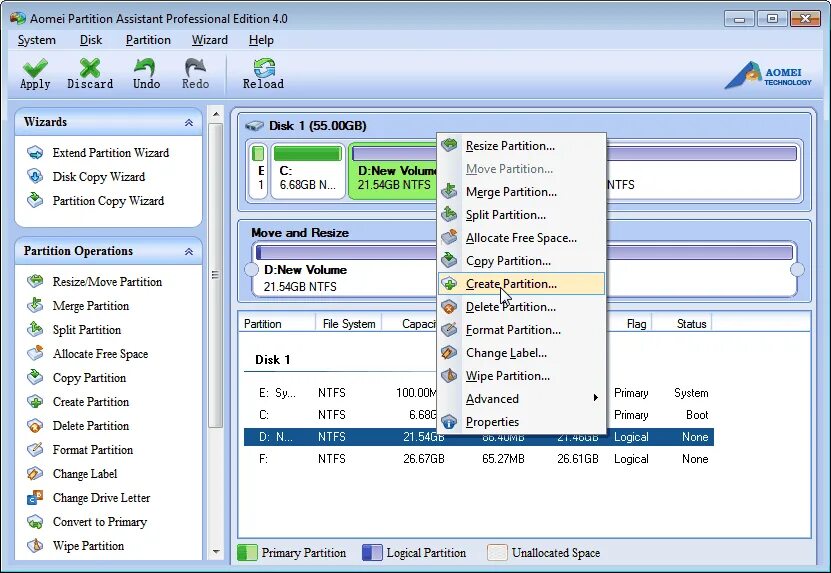831x573 pixels.
Task: Click the Change Drive Letter link
Action: [101, 498]
